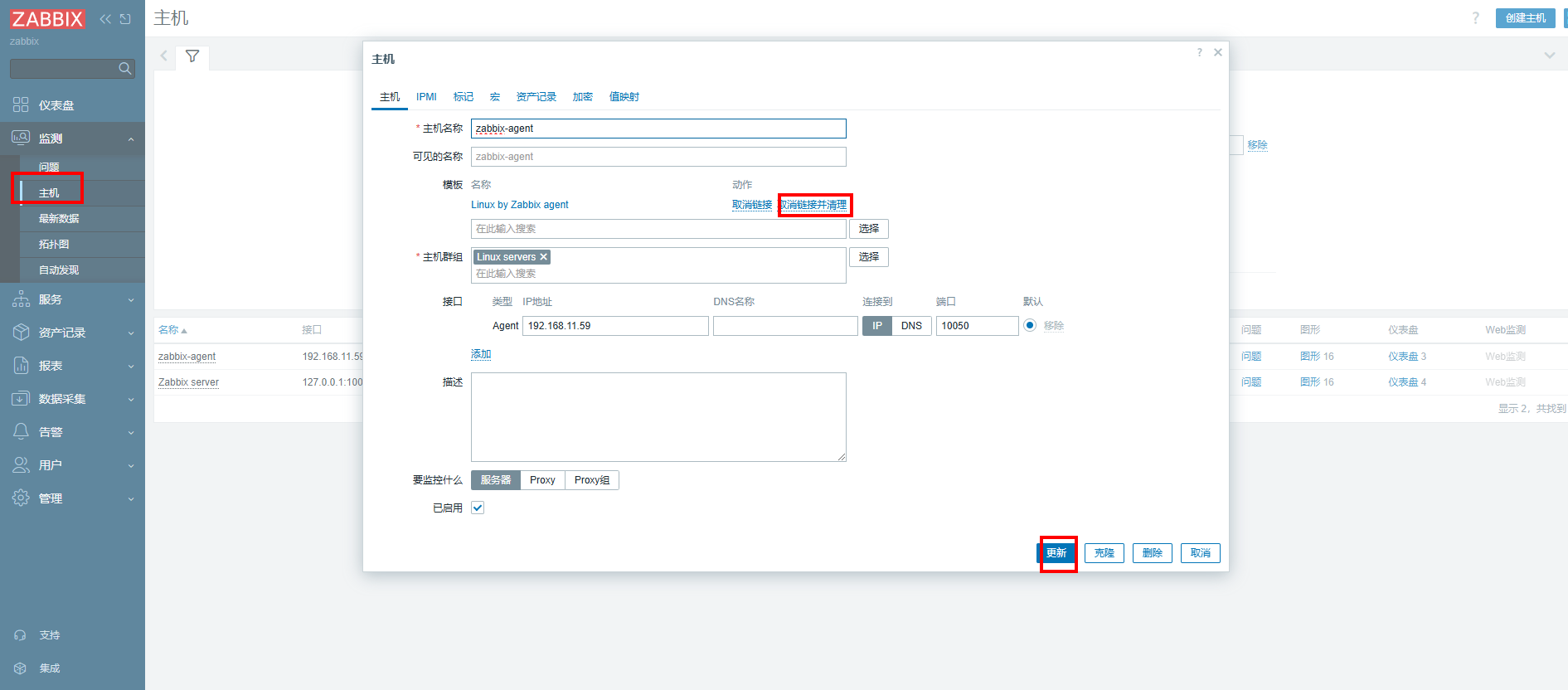This screenshot has width=1568, height=690.
Task: Click the sidebar hide toggle icon
Action: coord(125,19)
